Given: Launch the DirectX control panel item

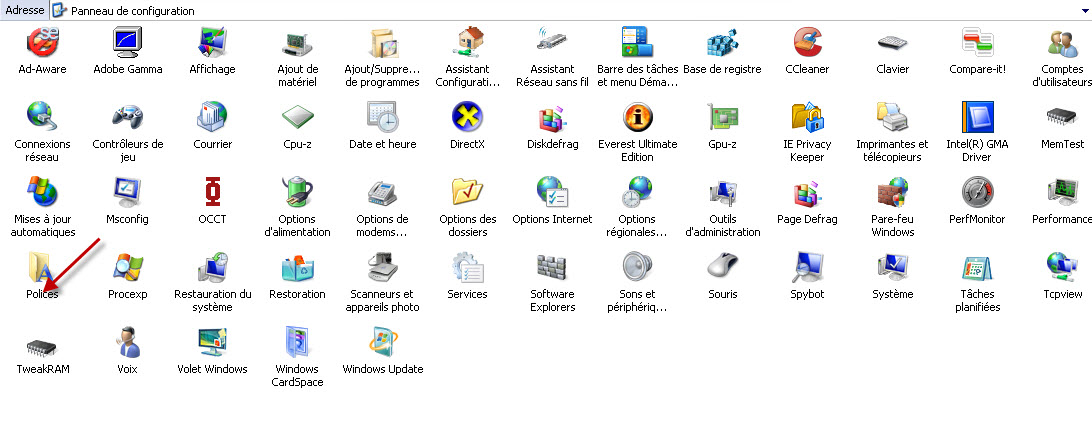Looking at the screenshot, I should [x=467, y=120].
